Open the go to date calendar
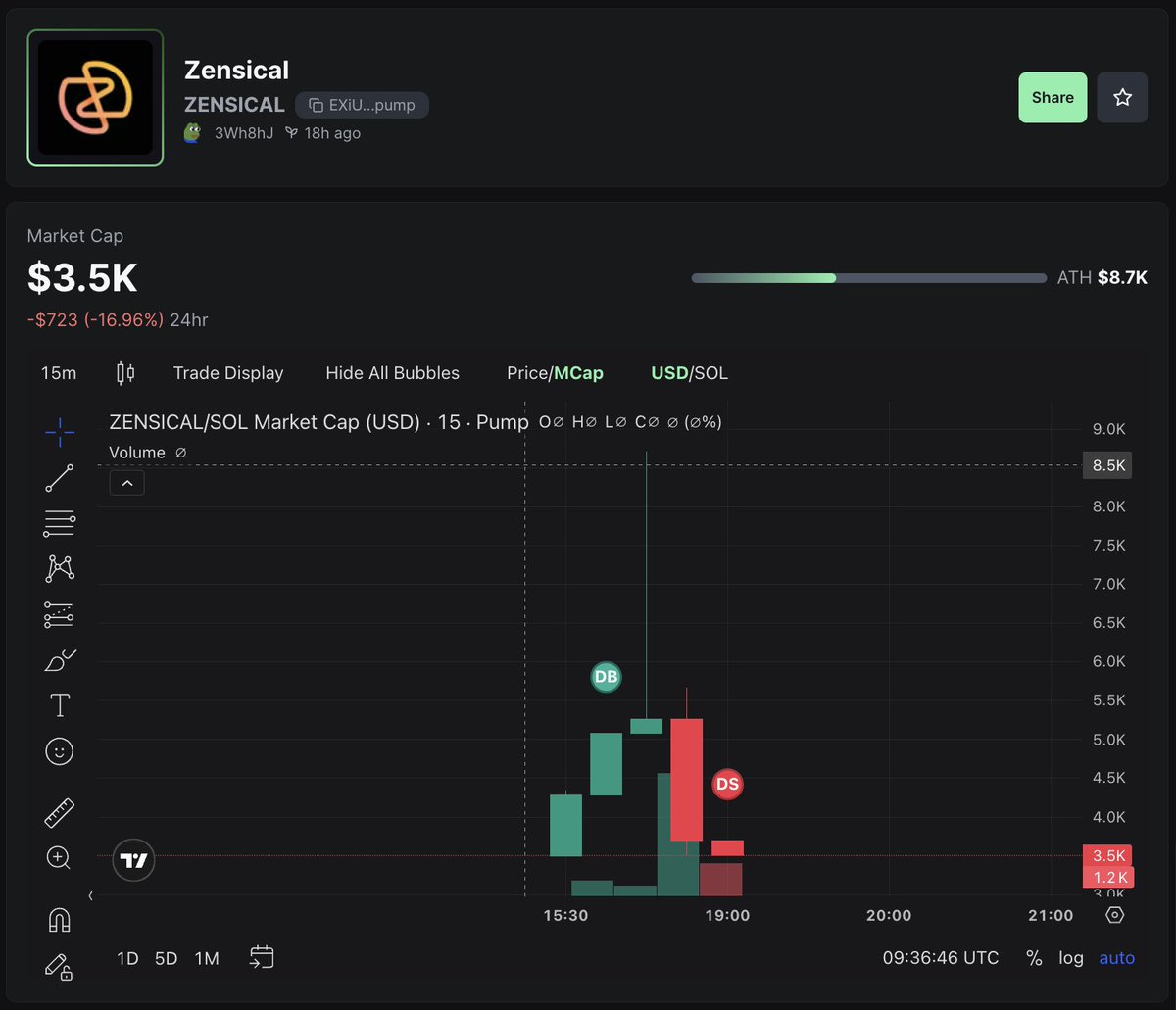The image size is (1176, 1010). click(x=262, y=957)
